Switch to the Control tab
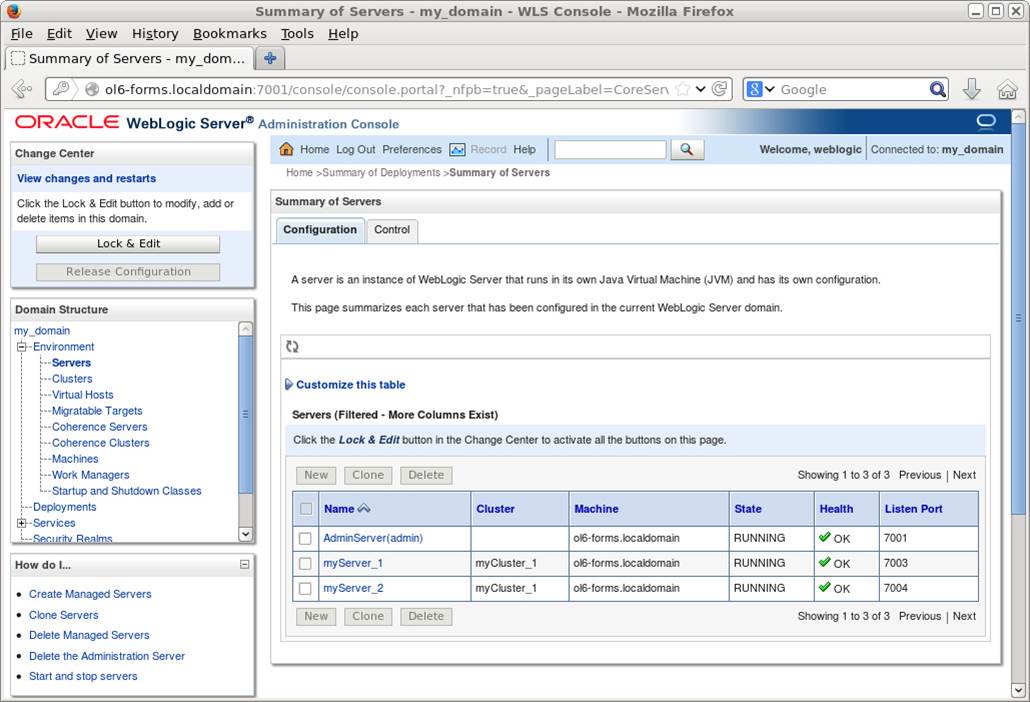Image resolution: width=1030 pixels, height=702 pixels. pos(392,230)
